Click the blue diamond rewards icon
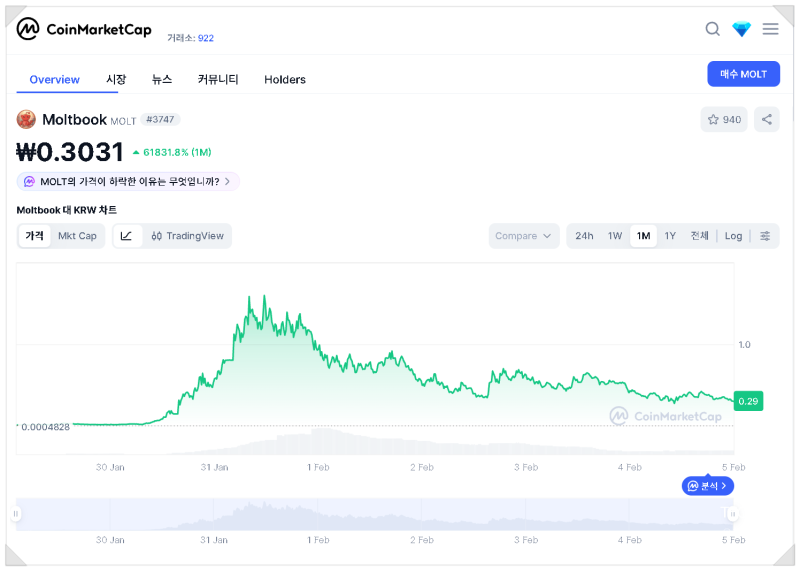This screenshot has width=800, height=571. [741, 29]
